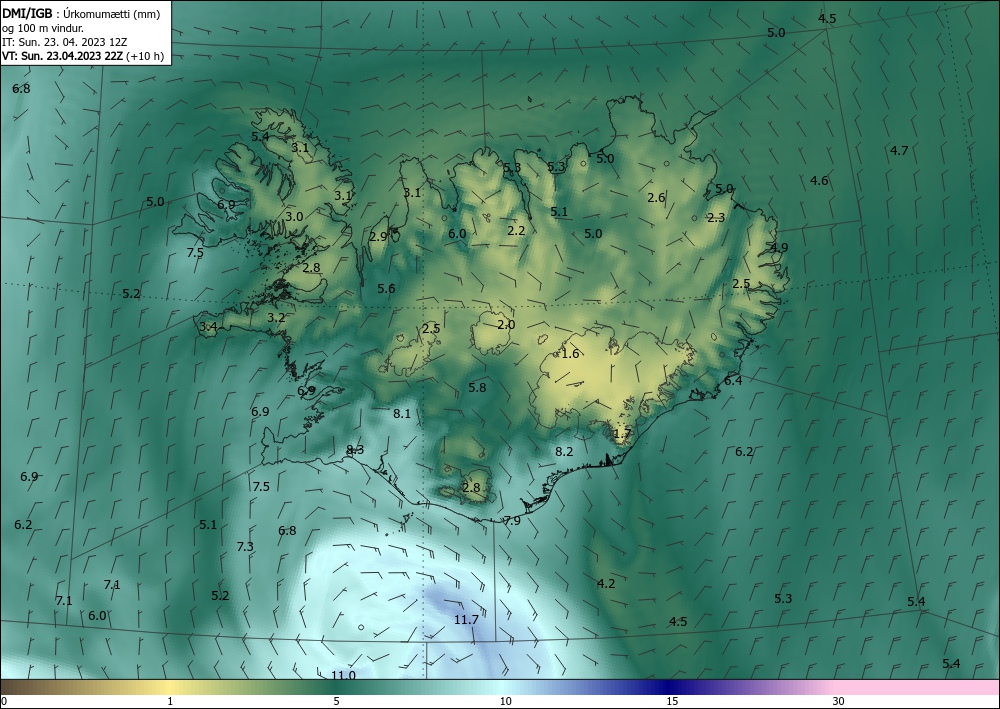Click the '0' tick on the color scale
Image resolution: width=1000 pixels, height=709 pixels.
(4, 701)
